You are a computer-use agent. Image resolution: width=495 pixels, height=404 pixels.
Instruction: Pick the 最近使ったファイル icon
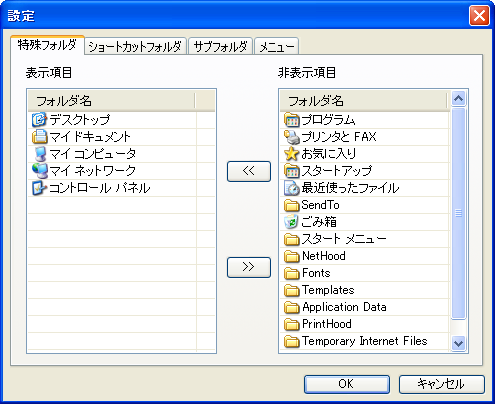291,188
